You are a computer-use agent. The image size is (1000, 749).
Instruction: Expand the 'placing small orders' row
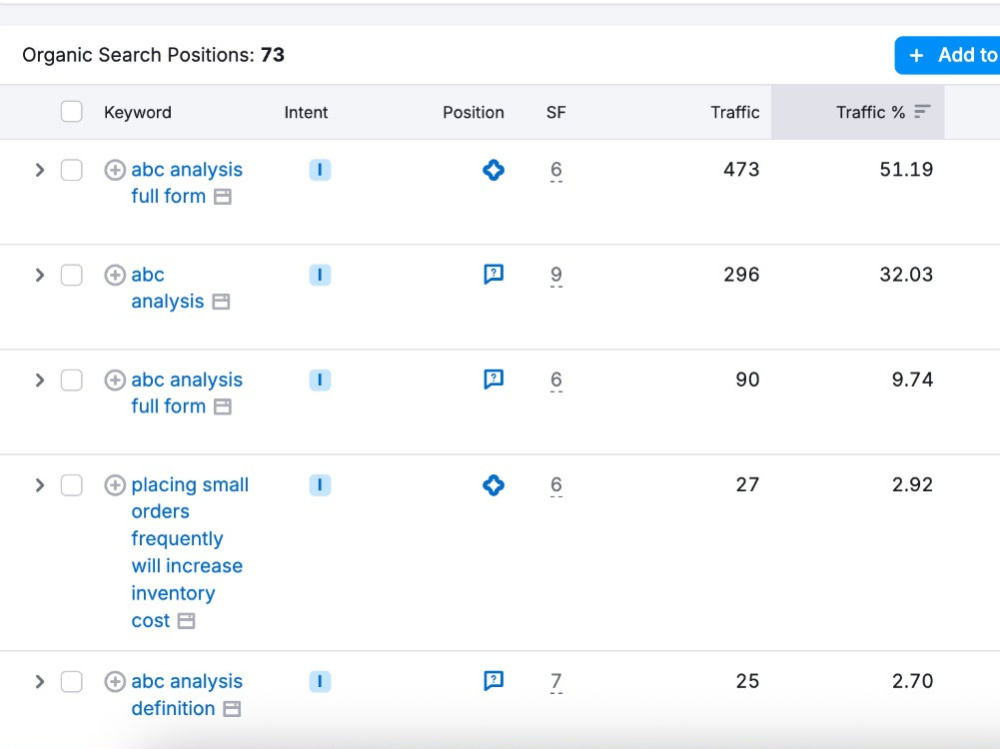[x=40, y=485]
